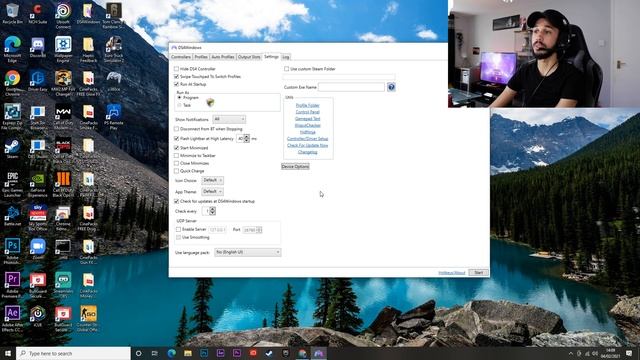The image size is (640, 360).
Task: Open the Control Panel link
Action: (308, 112)
